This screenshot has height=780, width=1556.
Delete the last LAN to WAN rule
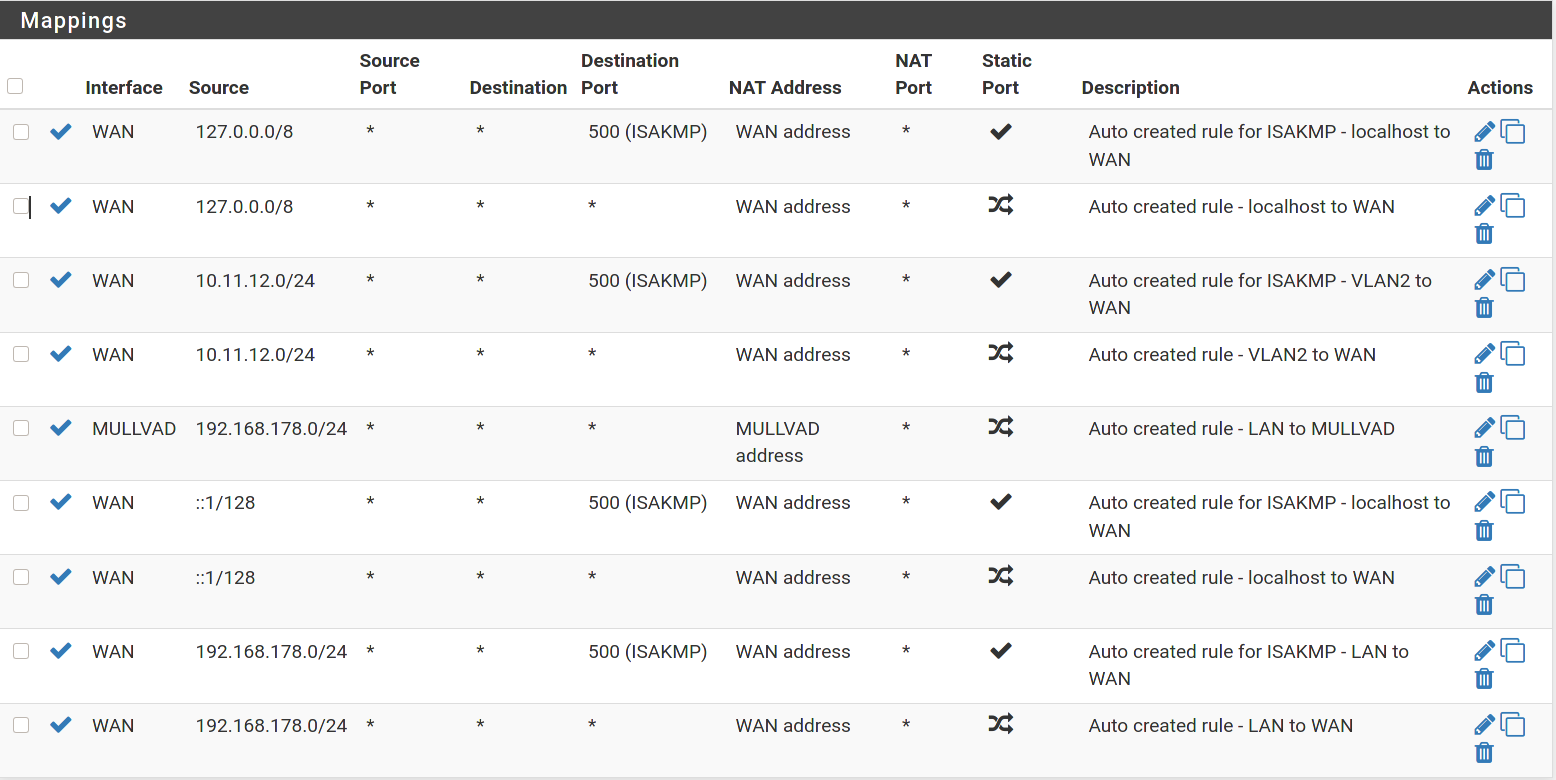(x=1484, y=753)
